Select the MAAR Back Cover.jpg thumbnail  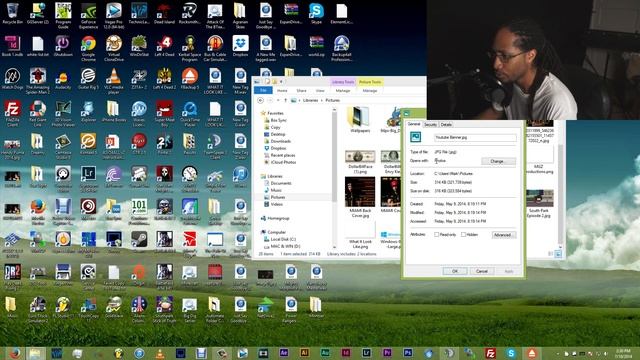(x=360, y=197)
